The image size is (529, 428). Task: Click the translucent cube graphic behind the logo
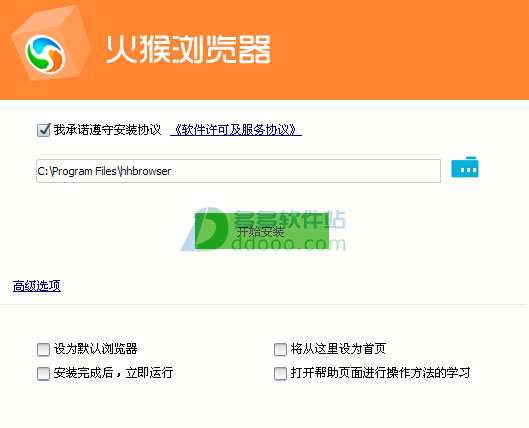51,43
